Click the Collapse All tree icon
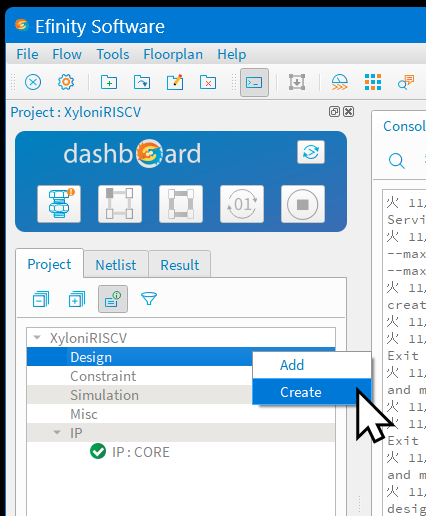Screen dimensions: 426x516 pyautogui.click(x=41, y=299)
